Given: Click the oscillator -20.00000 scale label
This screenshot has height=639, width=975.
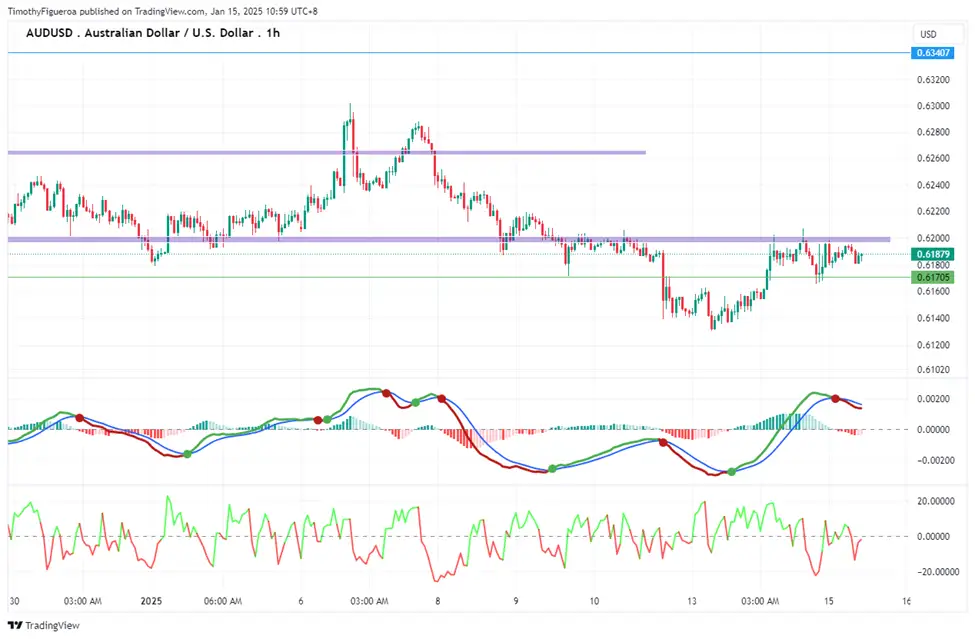Looking at the screenshot, I should [x=936, y=572].
